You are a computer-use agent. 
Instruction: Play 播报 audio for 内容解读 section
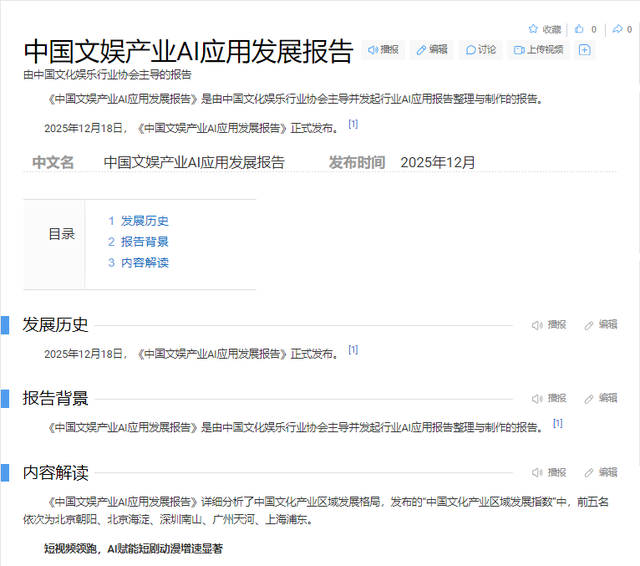549,472
